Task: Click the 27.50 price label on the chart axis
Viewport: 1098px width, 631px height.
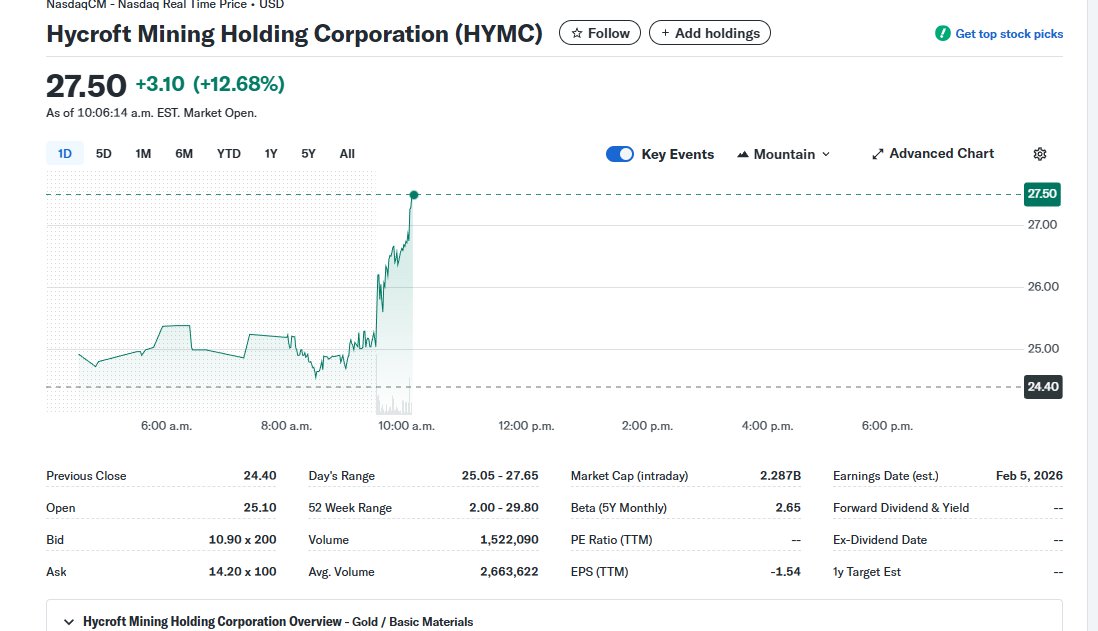Action: (x=1042, y=194)
